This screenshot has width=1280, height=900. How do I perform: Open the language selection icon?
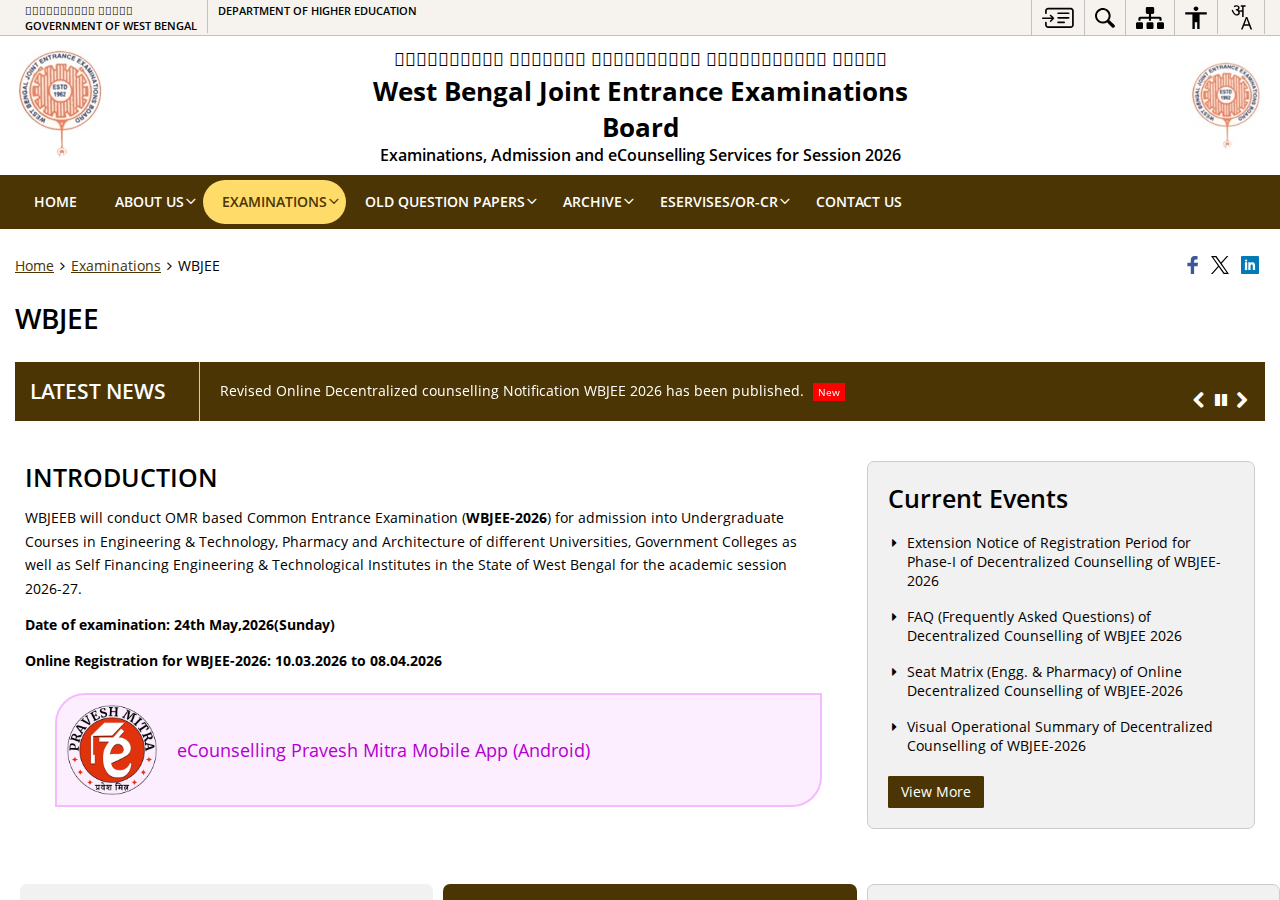pyautogui.click(x=1242, y=17)
